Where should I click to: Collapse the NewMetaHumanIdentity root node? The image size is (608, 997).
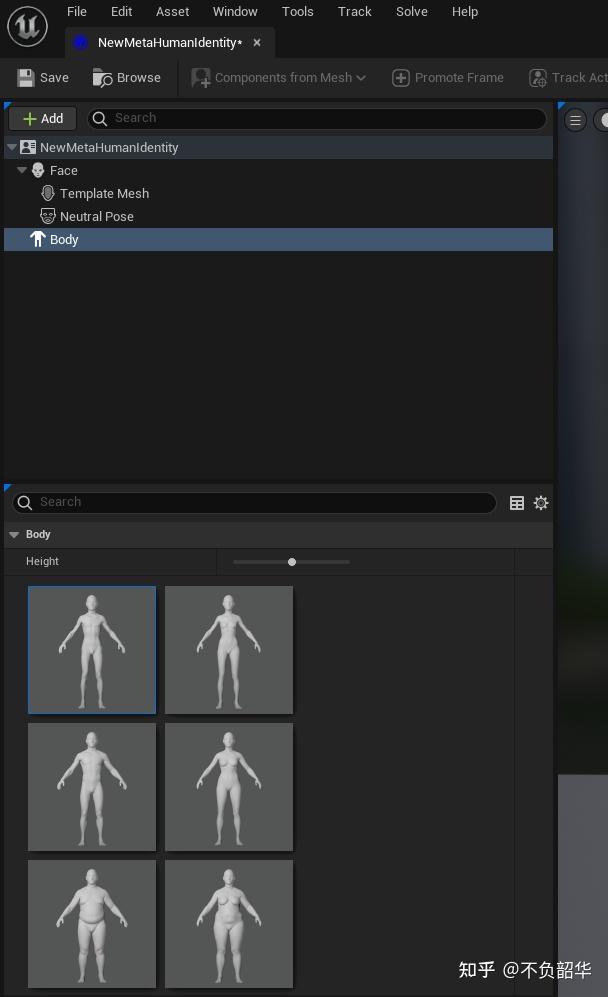[11, 147]
